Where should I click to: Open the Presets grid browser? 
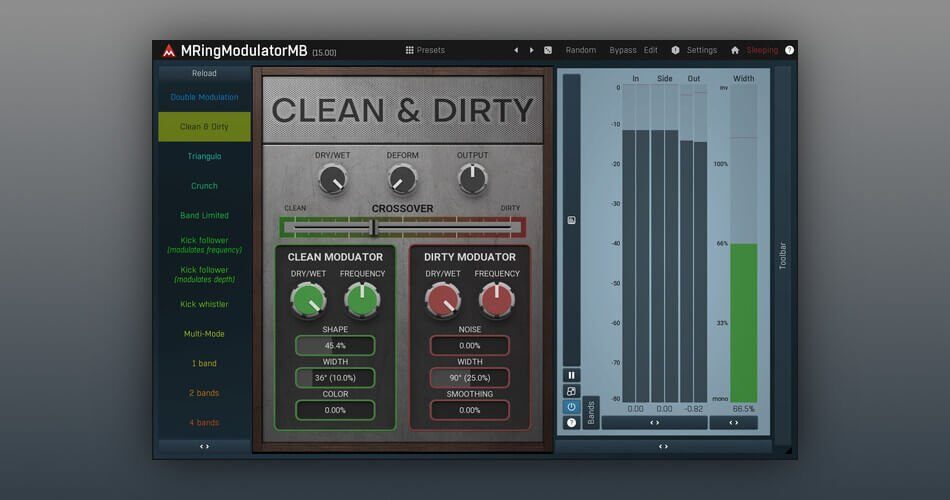coord(425,50)
